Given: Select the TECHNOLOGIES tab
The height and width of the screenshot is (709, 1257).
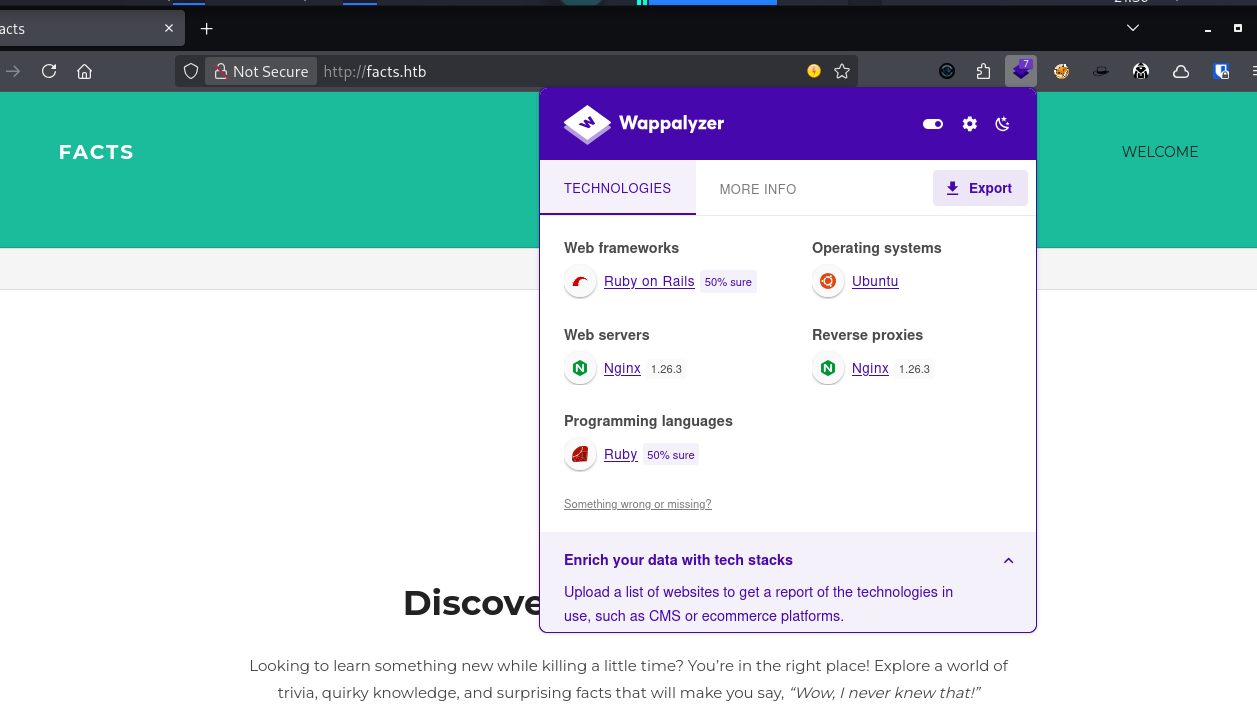Looking at the screenshot, I should click(x=617, y=188).
